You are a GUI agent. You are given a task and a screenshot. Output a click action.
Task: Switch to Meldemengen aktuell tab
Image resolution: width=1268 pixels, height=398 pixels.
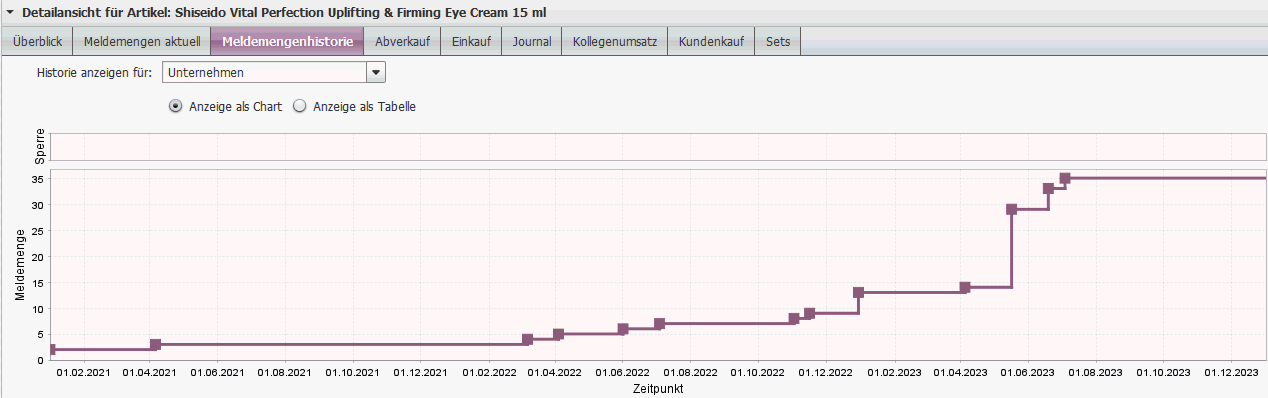(x=141, y=42)
